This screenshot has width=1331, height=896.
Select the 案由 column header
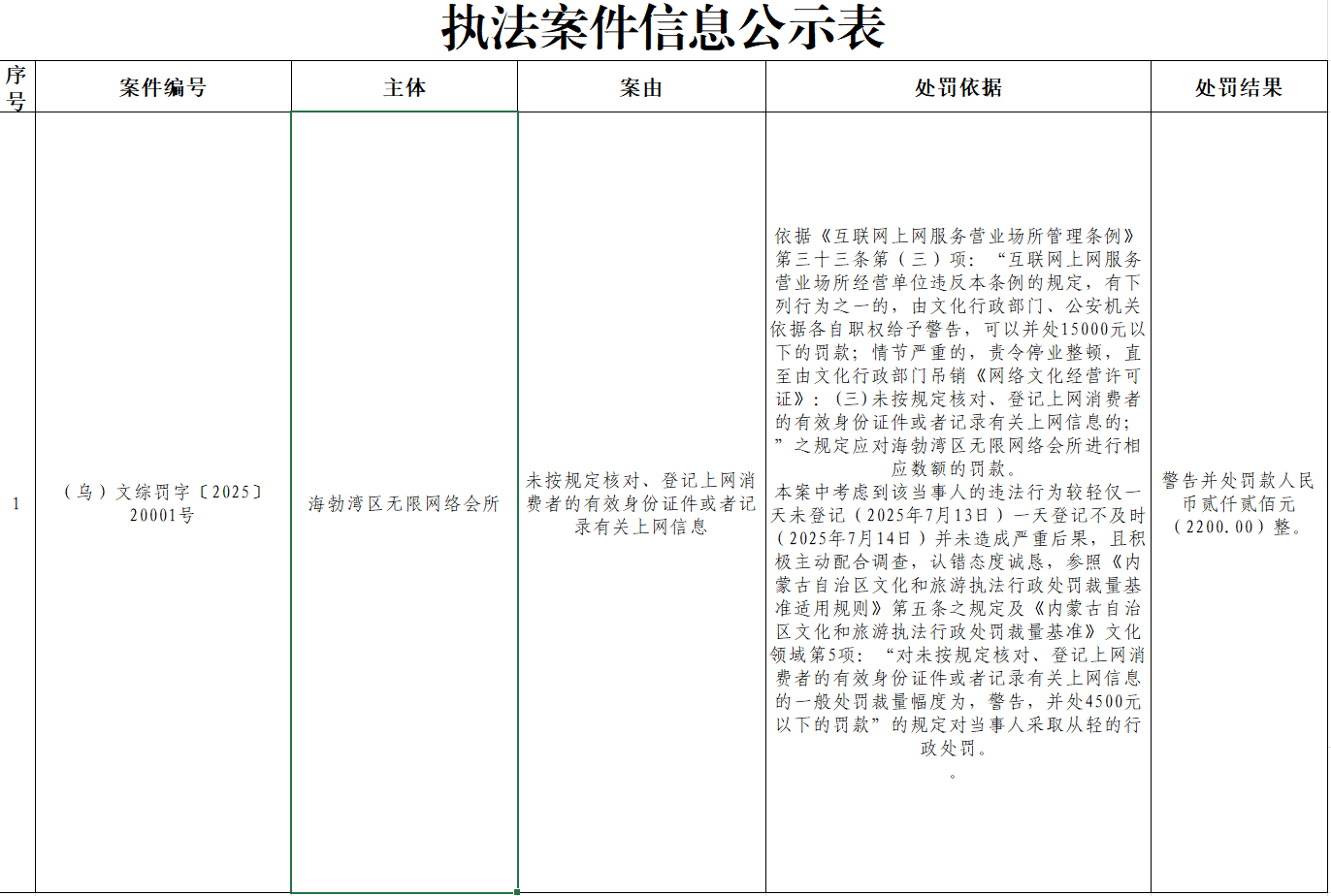[x=640, y=87]
